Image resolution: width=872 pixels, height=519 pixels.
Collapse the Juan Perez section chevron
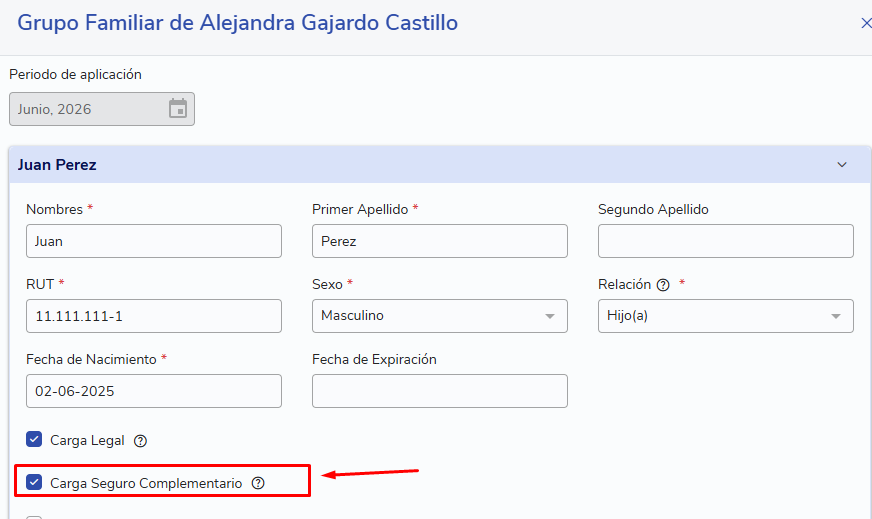coord(842,165)
